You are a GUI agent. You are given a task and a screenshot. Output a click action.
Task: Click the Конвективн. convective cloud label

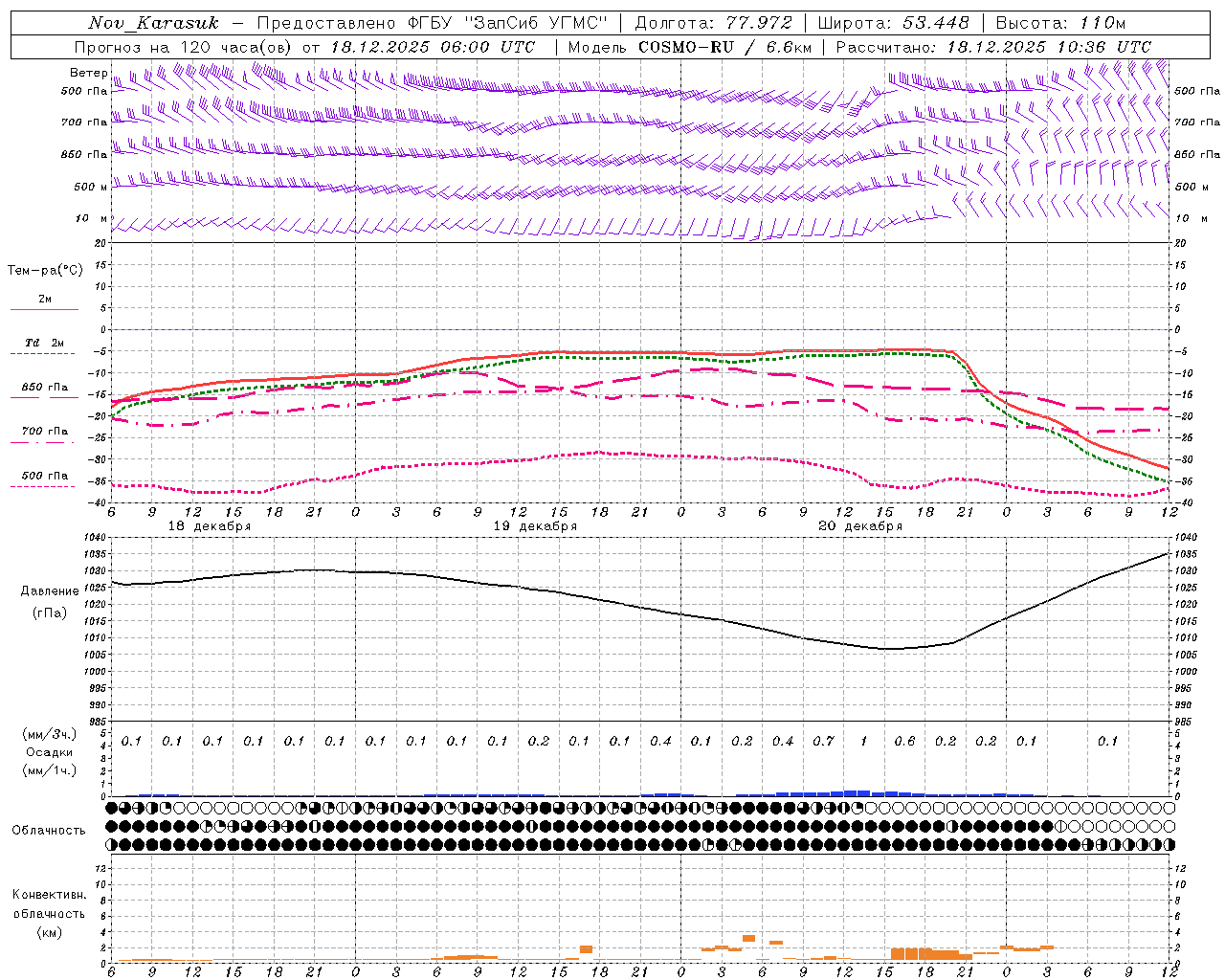click(x=49, y=895)
